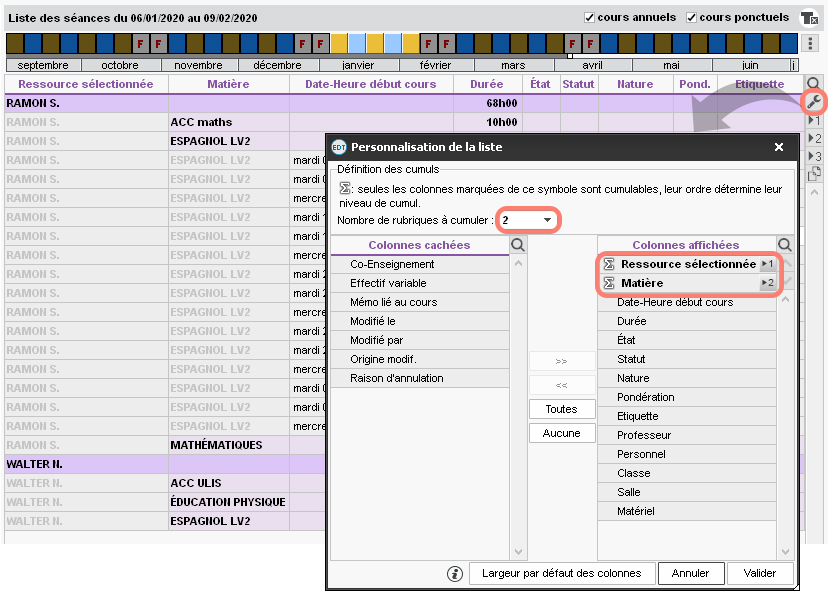The width and height of the screenshot is (837, 602).
Task: Search in the Colonnes affichées list
Action: click(785, 245)
